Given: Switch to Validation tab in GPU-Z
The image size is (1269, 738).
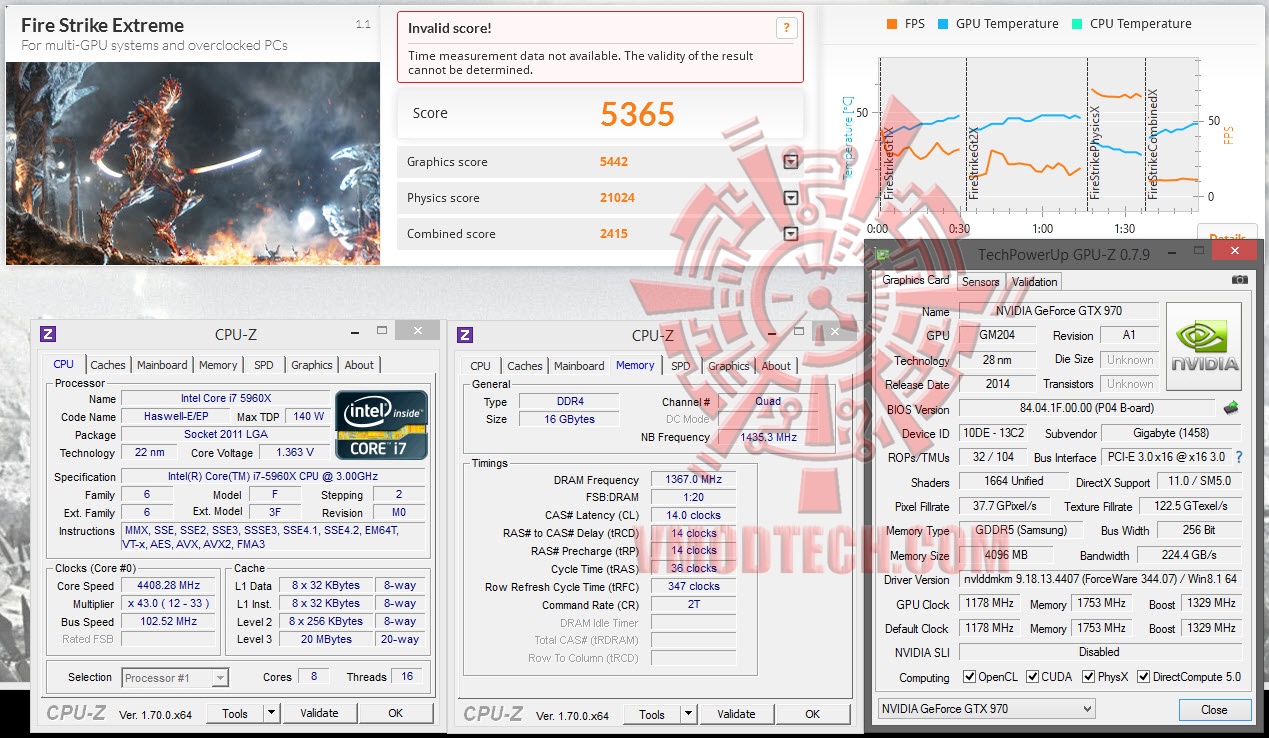Looking at the screenshot, I should pyautogui.click(x=1034, y=282).
